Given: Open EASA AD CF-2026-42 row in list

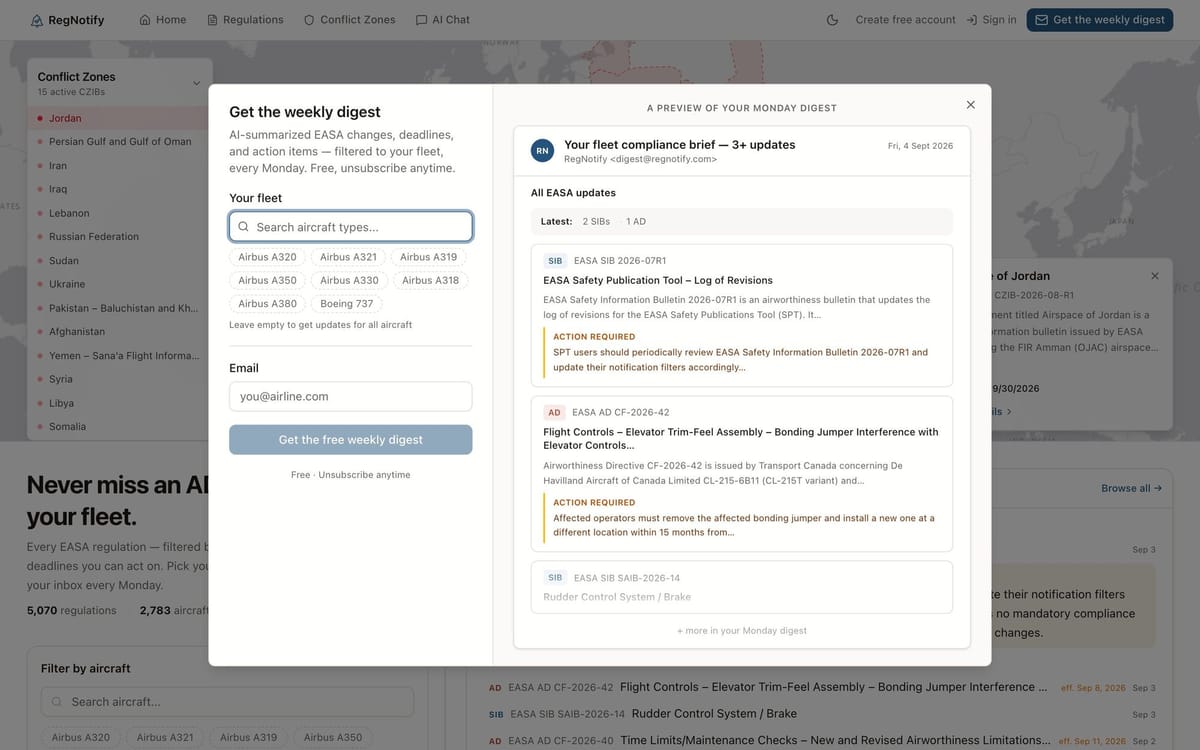Looking at the screenshot, I should point(822,688).
